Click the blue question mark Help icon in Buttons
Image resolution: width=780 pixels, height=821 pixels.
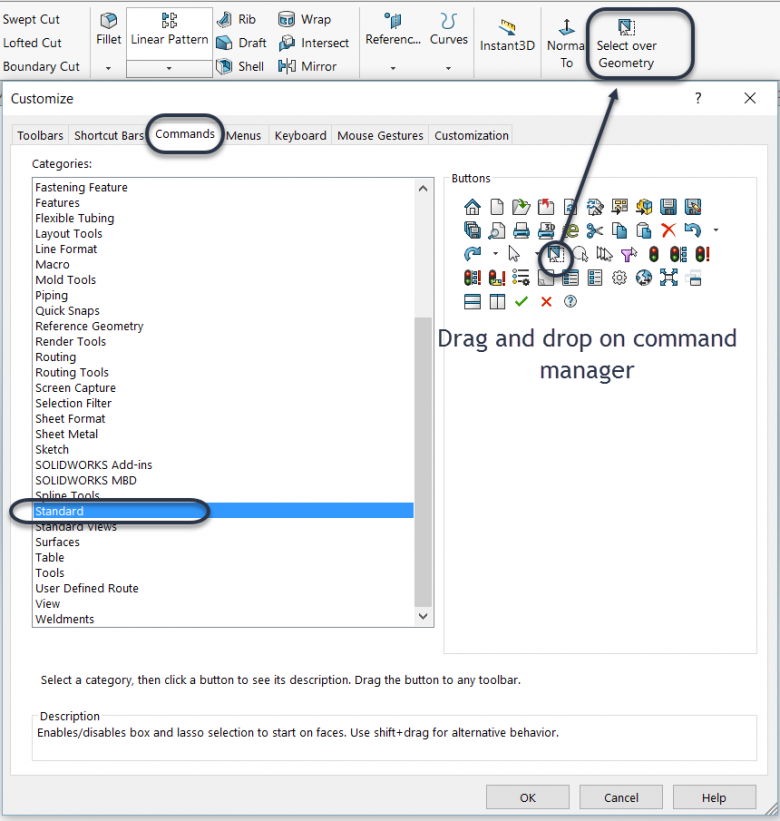570,302
